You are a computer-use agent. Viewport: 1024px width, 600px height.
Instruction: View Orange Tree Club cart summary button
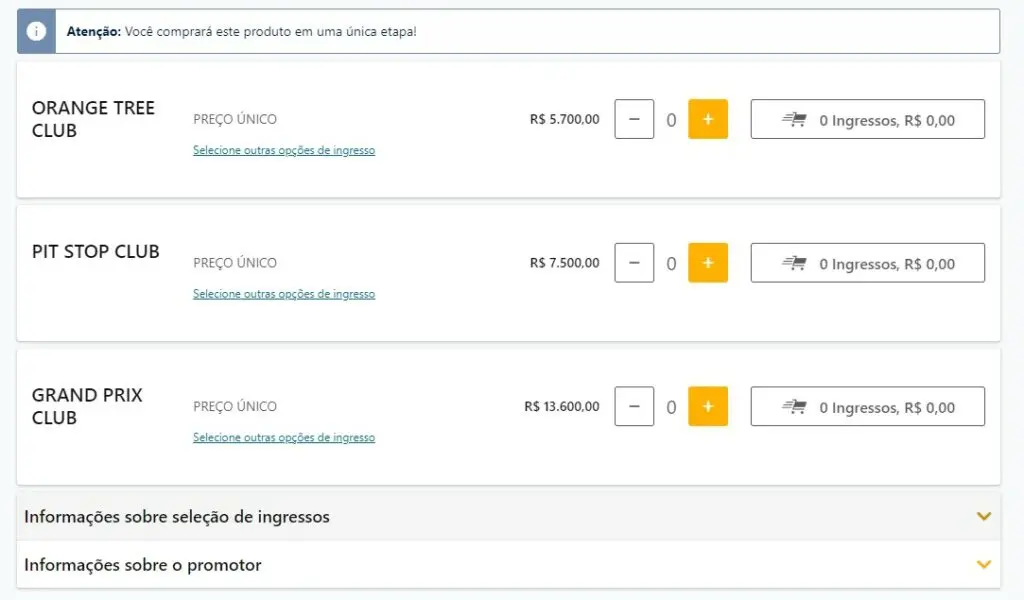867,119
